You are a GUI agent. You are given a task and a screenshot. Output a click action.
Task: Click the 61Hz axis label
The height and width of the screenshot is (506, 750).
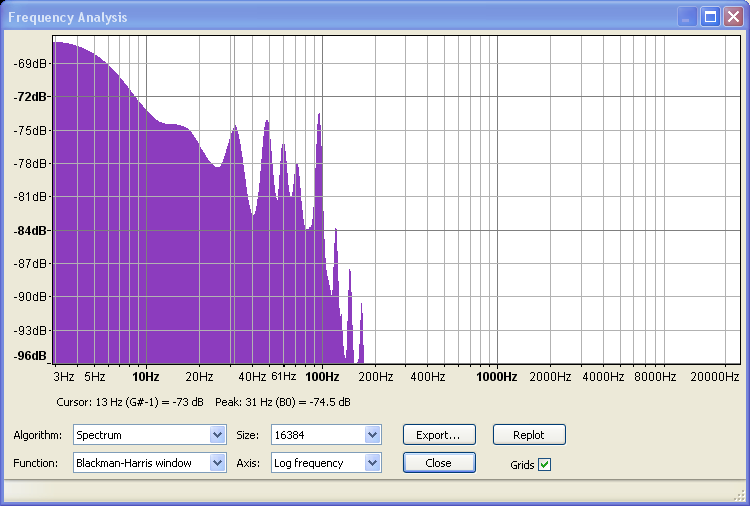(284, 376)
